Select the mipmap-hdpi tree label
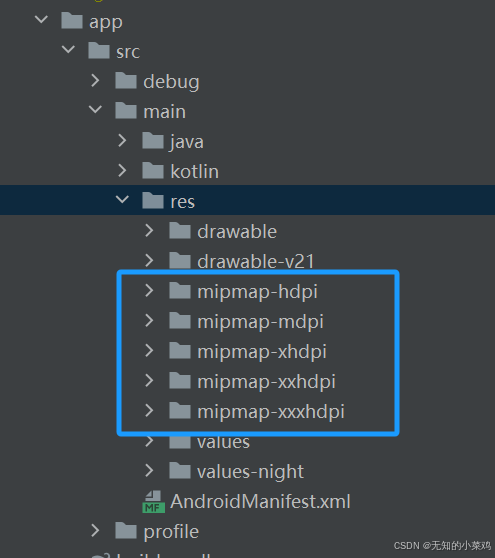Screen dimensions: 495x558 coord(257,293)
